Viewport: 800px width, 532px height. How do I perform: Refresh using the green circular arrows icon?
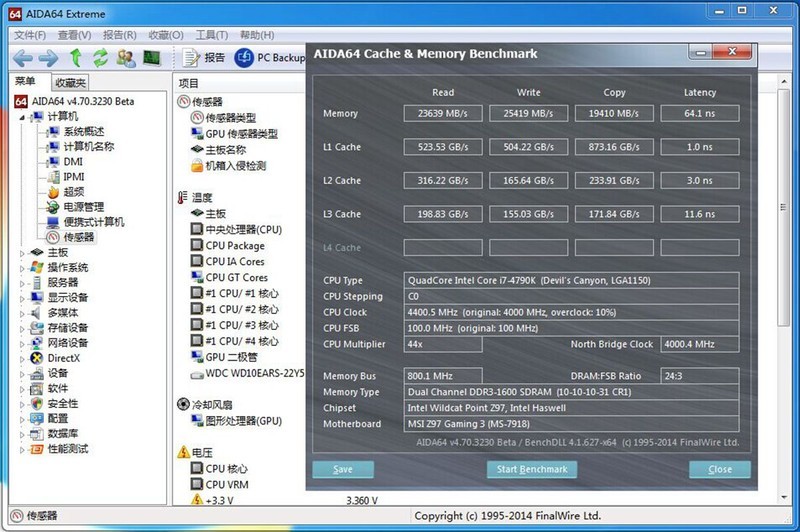click(x=101, y=58)
